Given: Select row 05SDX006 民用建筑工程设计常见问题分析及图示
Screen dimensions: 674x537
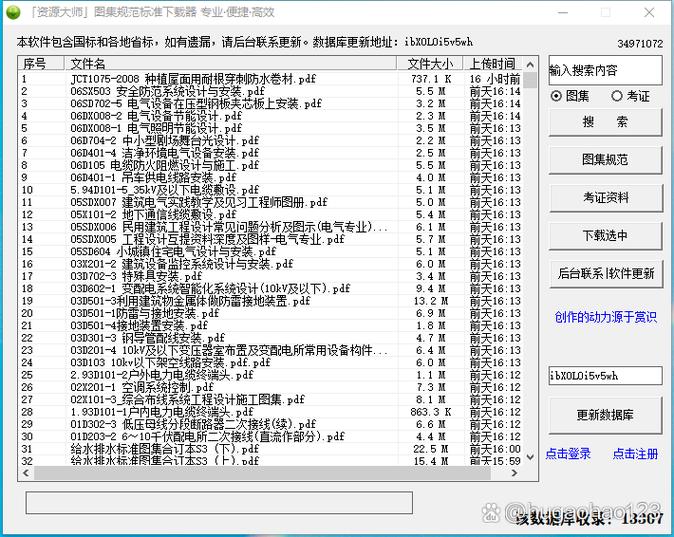Looking at the screenshot, I should [x=271, y=227].
